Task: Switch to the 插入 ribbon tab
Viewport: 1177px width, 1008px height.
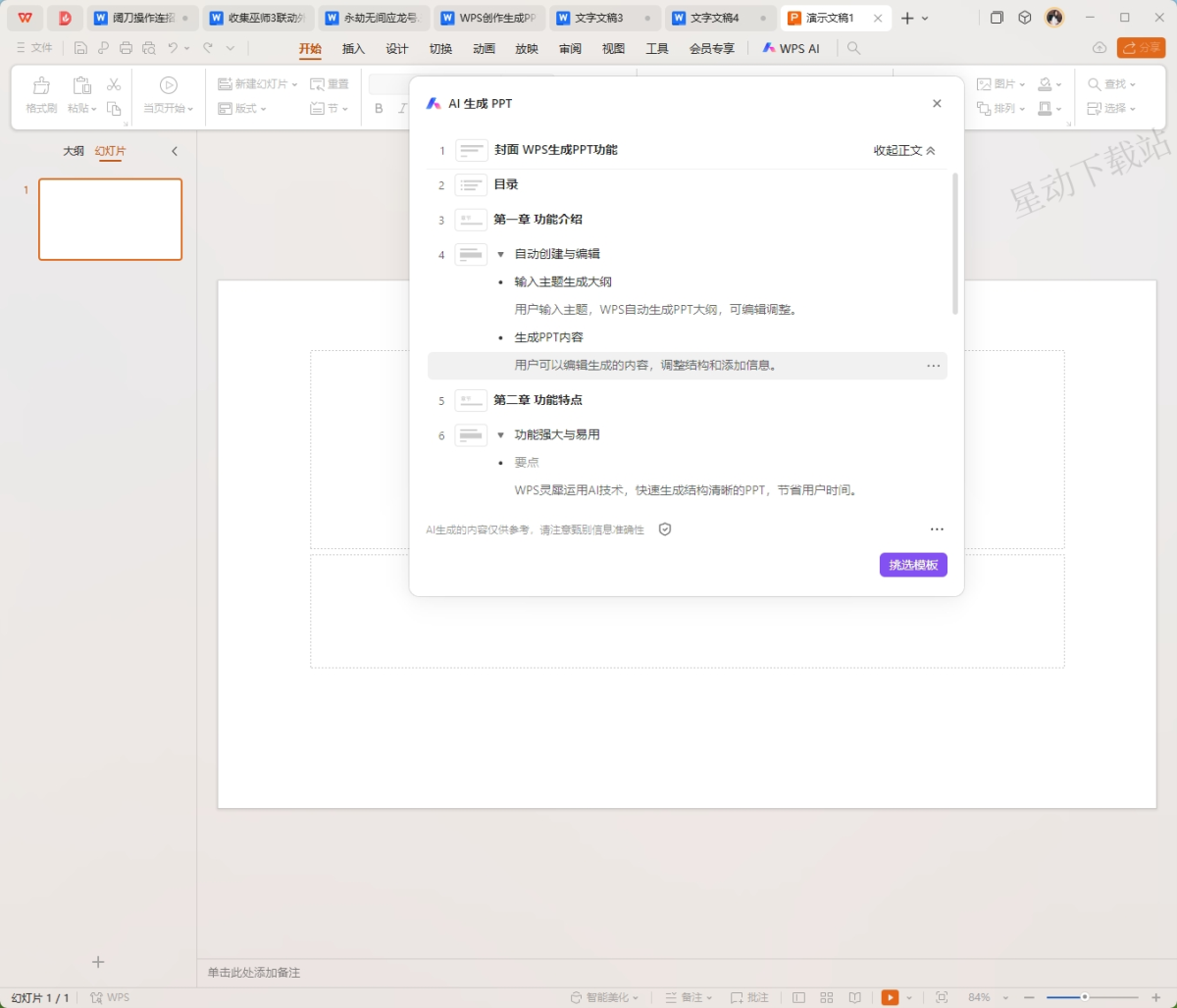Action: pyautogui.click(x=353, y=48)
